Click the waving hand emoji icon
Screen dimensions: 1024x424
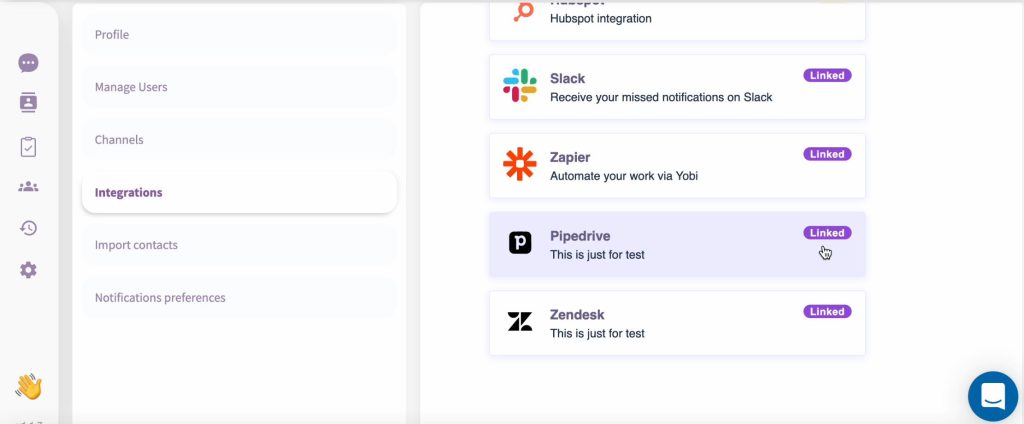pyautogui.click(x=28, y=387)
